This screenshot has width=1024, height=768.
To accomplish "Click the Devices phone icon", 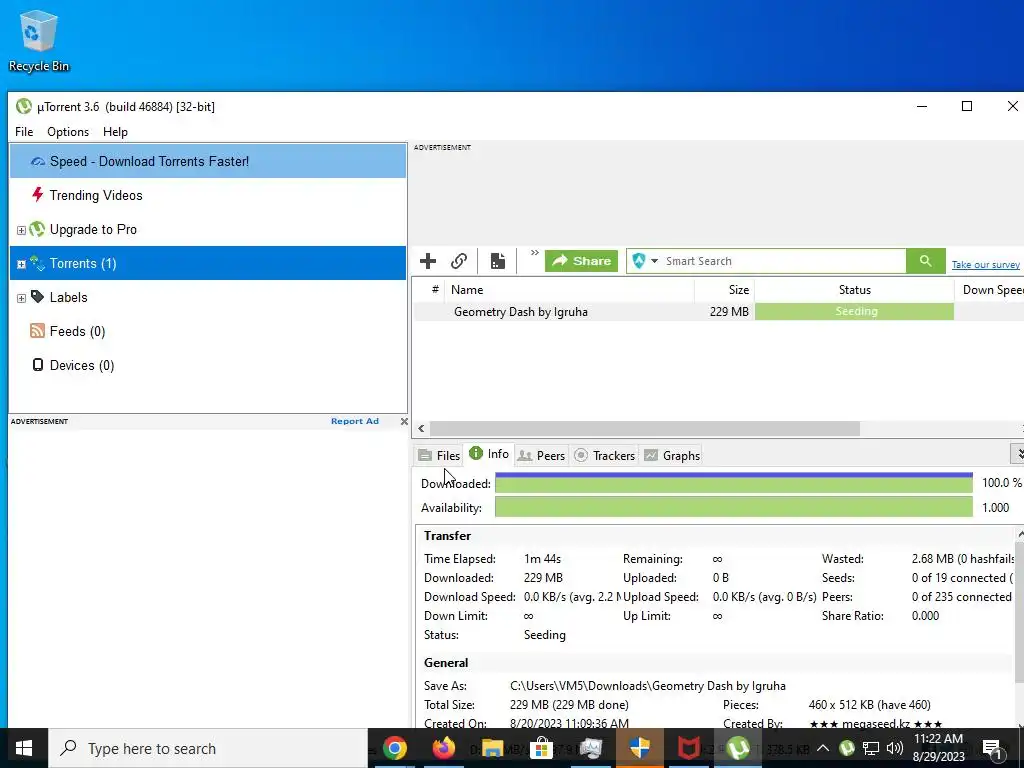I will [x=38, y=365].
